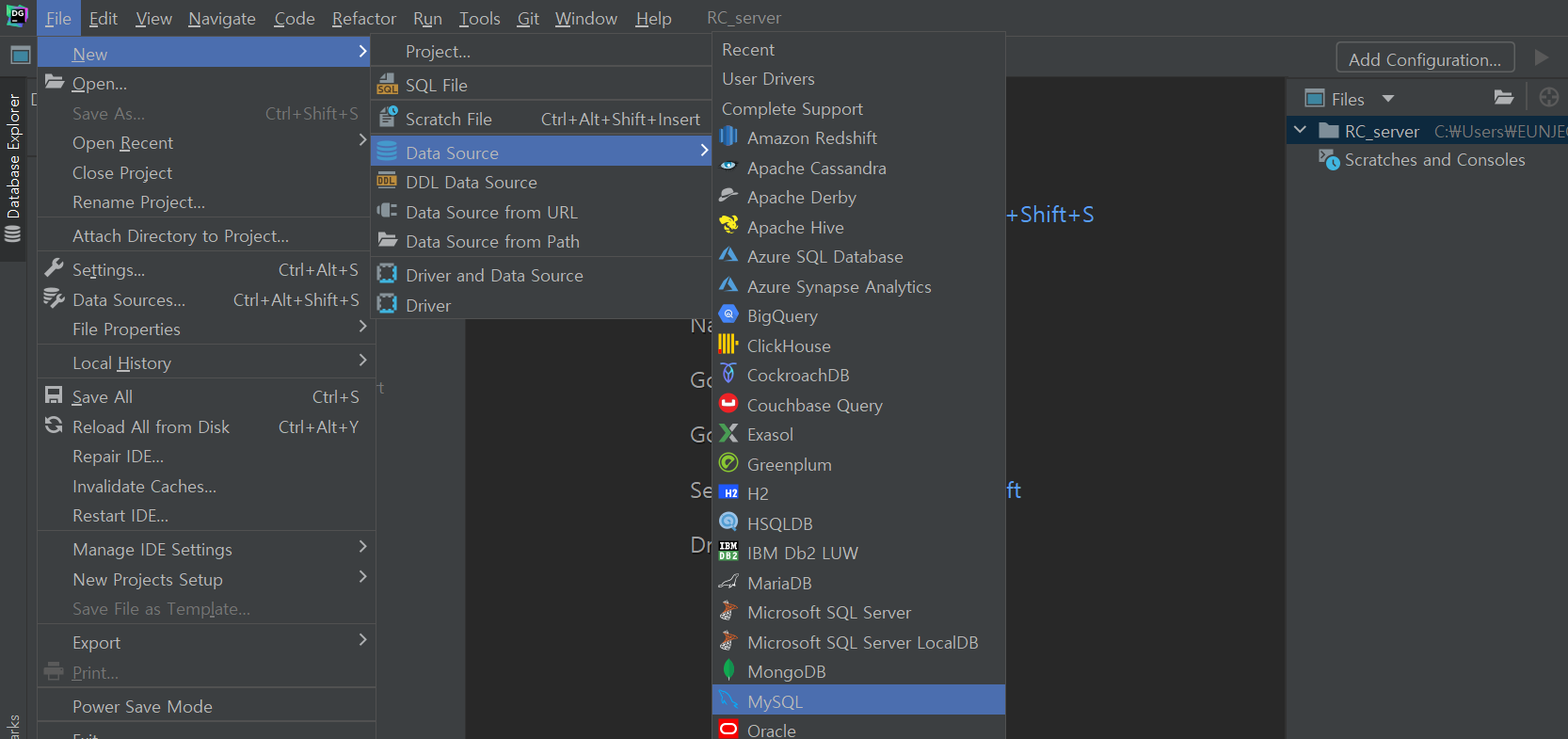
Task: Expand the New Projects Setup submenu
Action: click(x=362, y=577)
